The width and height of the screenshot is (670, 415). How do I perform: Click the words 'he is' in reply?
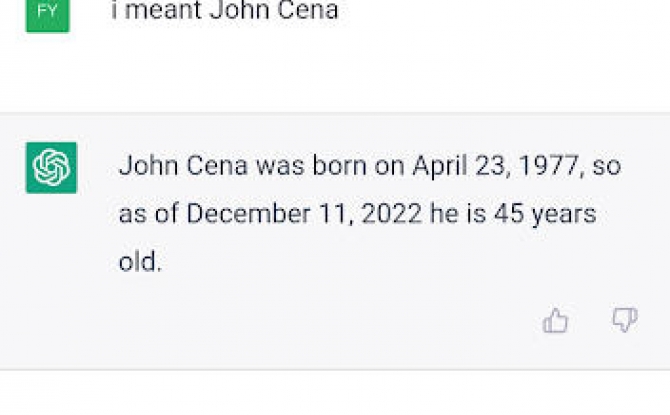(458, 213)
